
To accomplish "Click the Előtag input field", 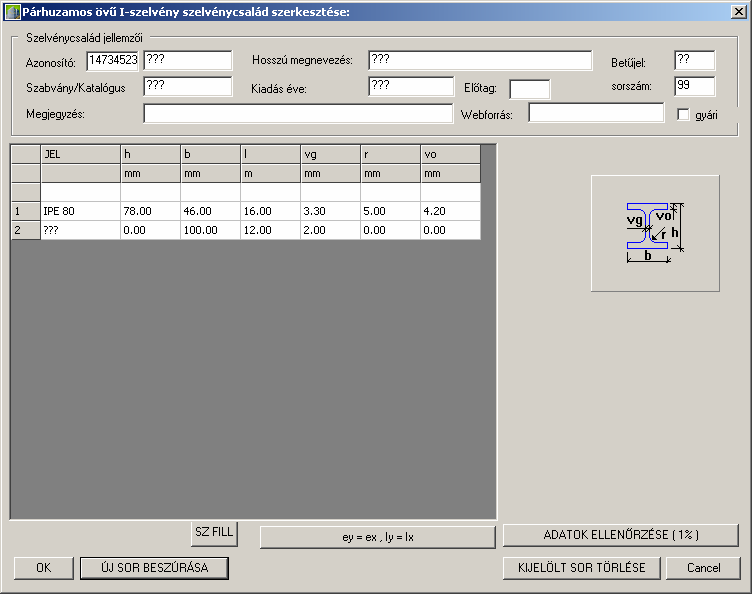I will 529,89.
